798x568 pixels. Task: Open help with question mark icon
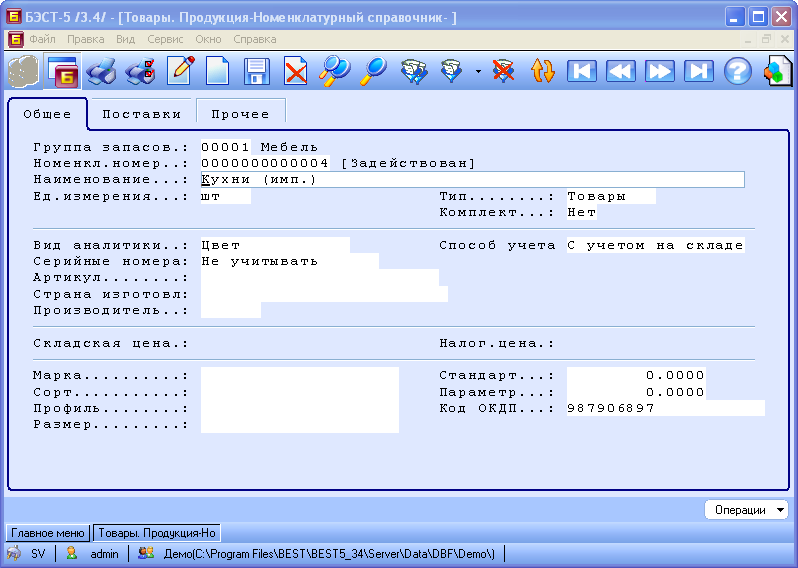click(737, 71)
